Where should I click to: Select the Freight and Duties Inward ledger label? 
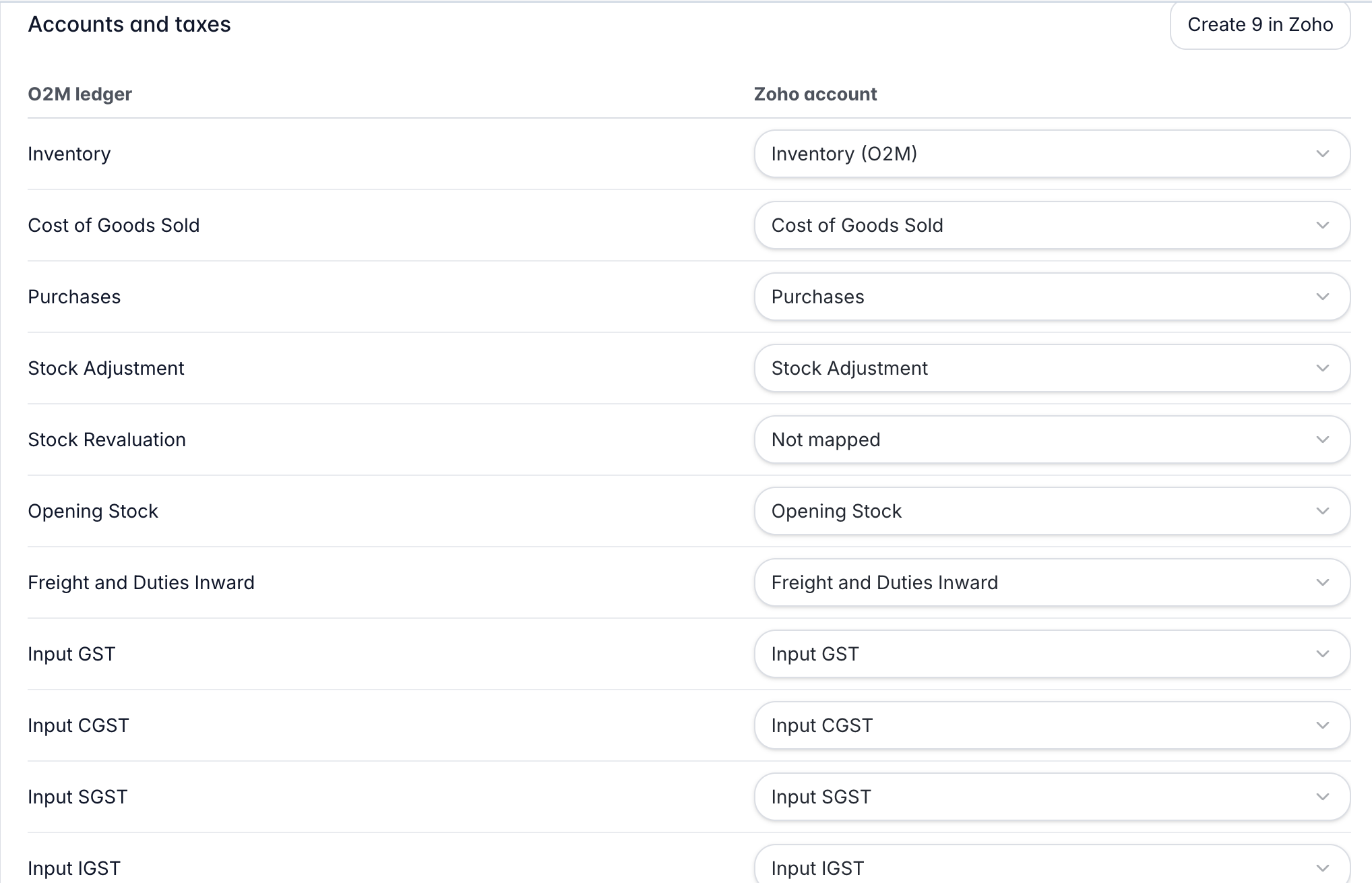pos(141,582)
